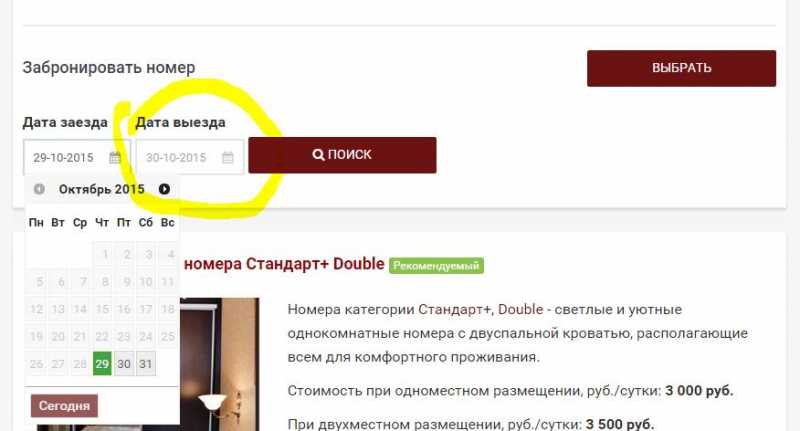Click the ПОИСК search button
This screenshot has height=431, width=800.
coord(342,155)
